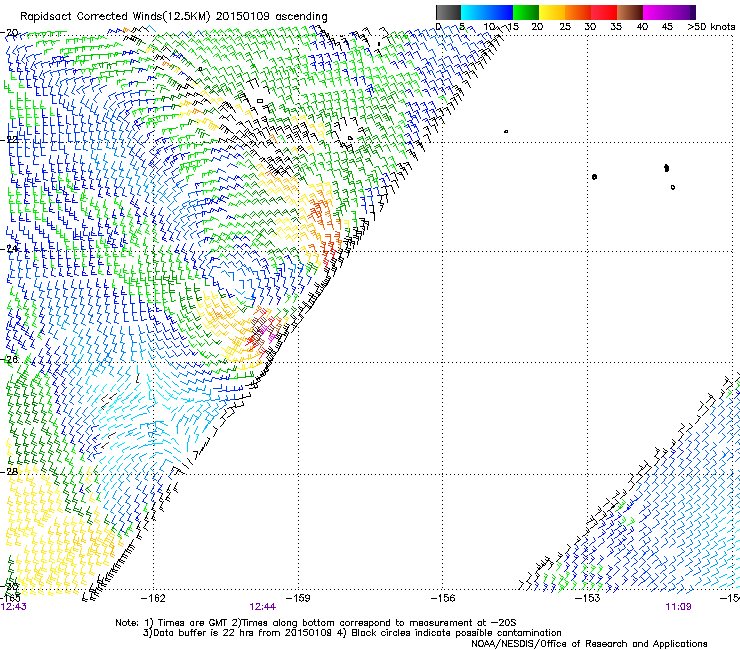Click the purple '12:43' swath time label
Image resolution: width=740 pixels, height=650 pixels.
(x=14, y=607)
